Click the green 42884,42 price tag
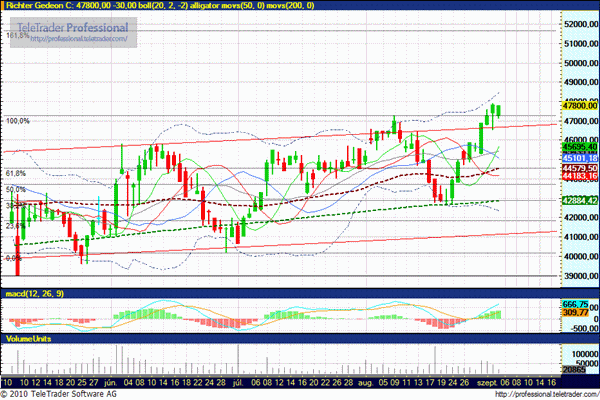Image resolution: width=600 pixels, height=400 pixels. [579, 201]
